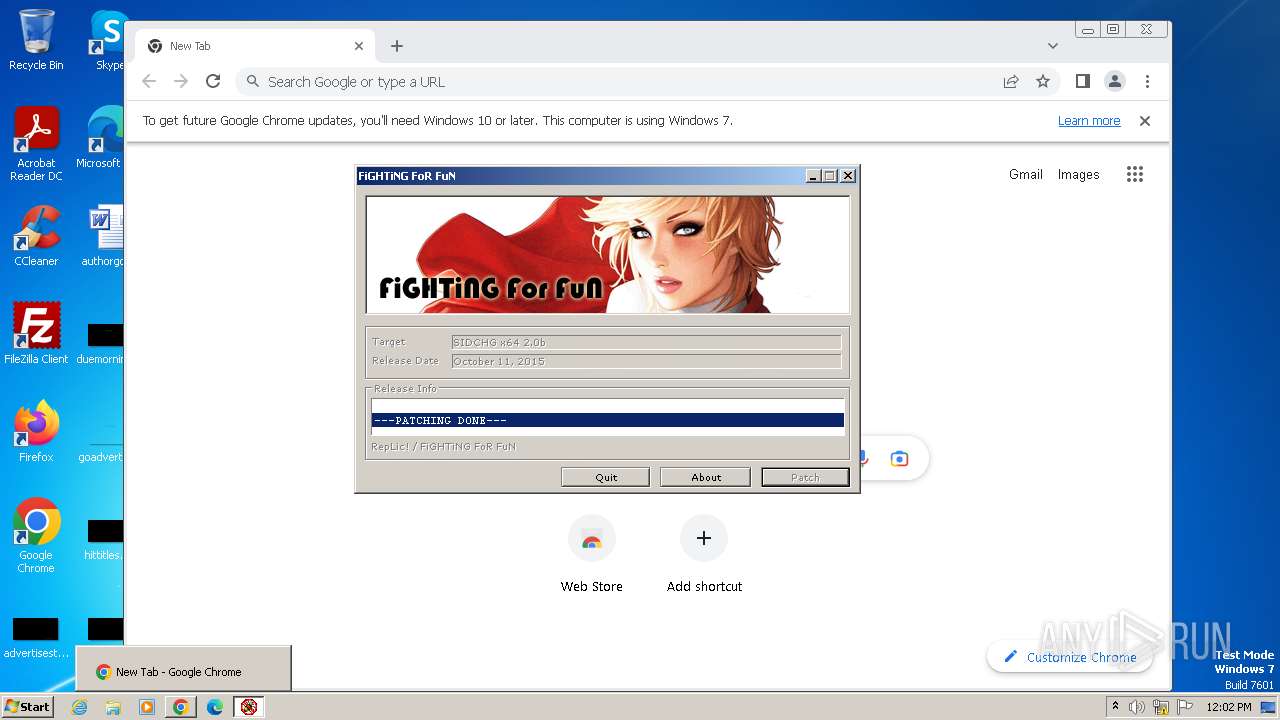Open Google apps grid
Screen dimensions: 1280x720
[x=1135, y=174]
